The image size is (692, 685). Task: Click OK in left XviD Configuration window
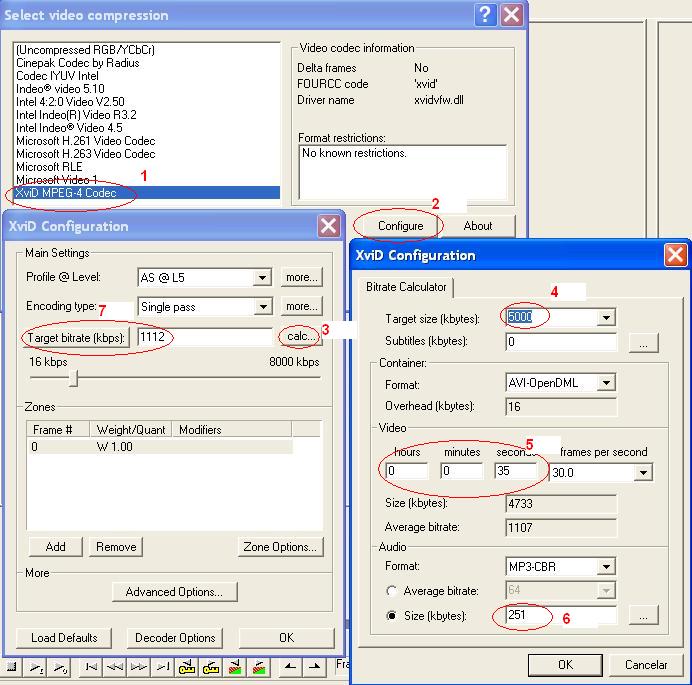pos(286,638)
